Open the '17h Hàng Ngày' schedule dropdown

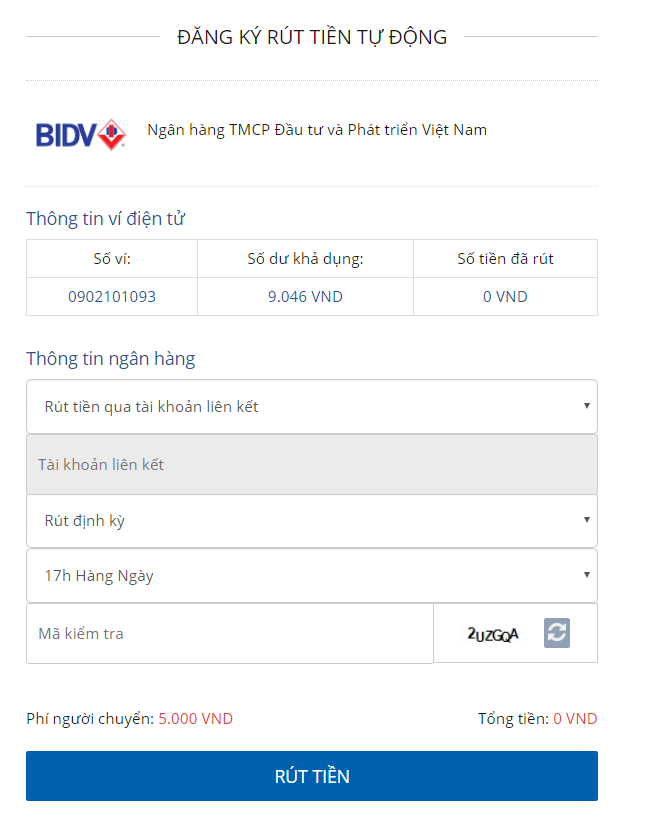(311, 576)
